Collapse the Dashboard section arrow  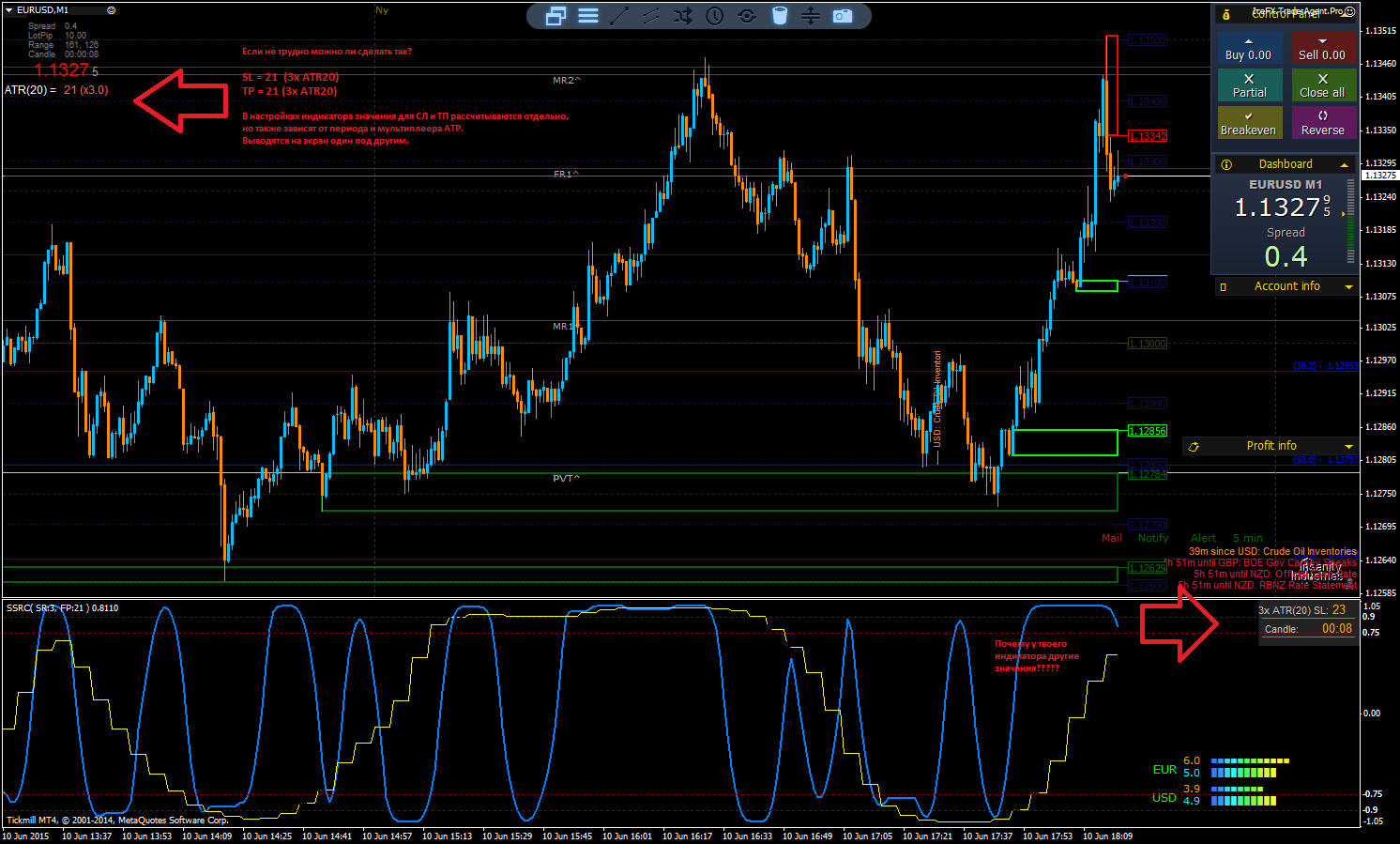pyautogui.click(x=1345, y=165)
